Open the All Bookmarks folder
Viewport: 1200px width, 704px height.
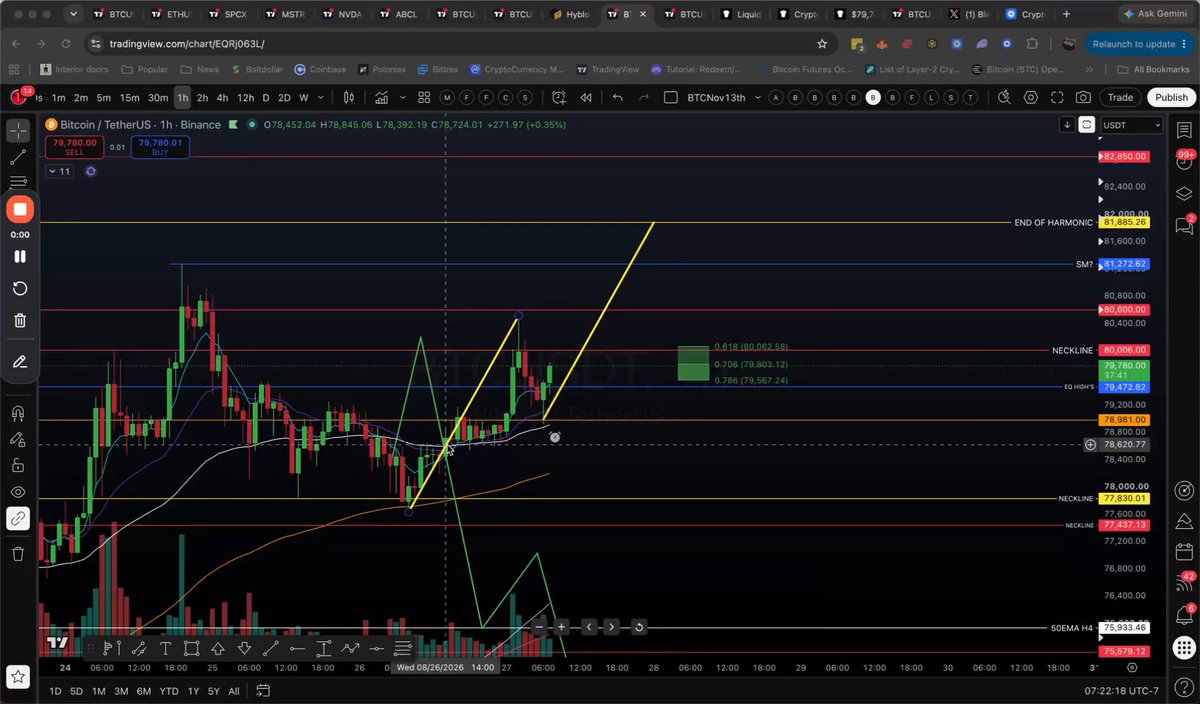(1152, 69)
